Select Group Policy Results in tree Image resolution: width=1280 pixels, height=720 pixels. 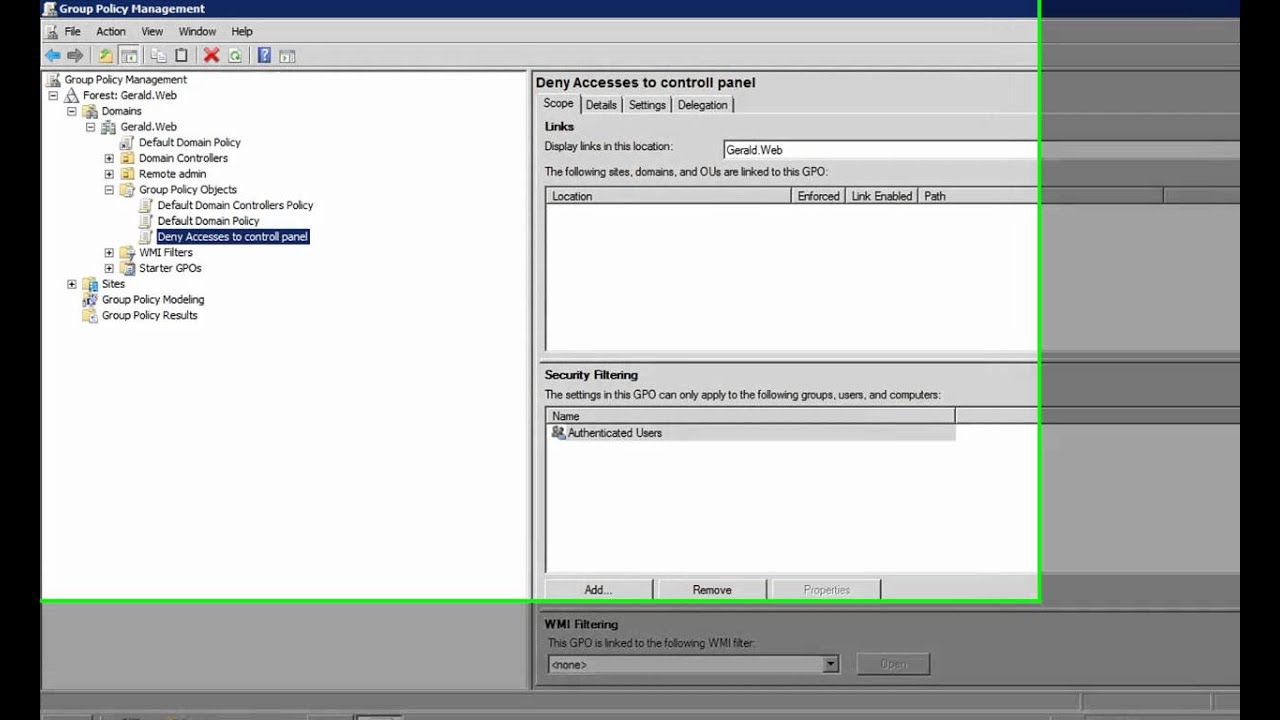(x=150, y=315)
